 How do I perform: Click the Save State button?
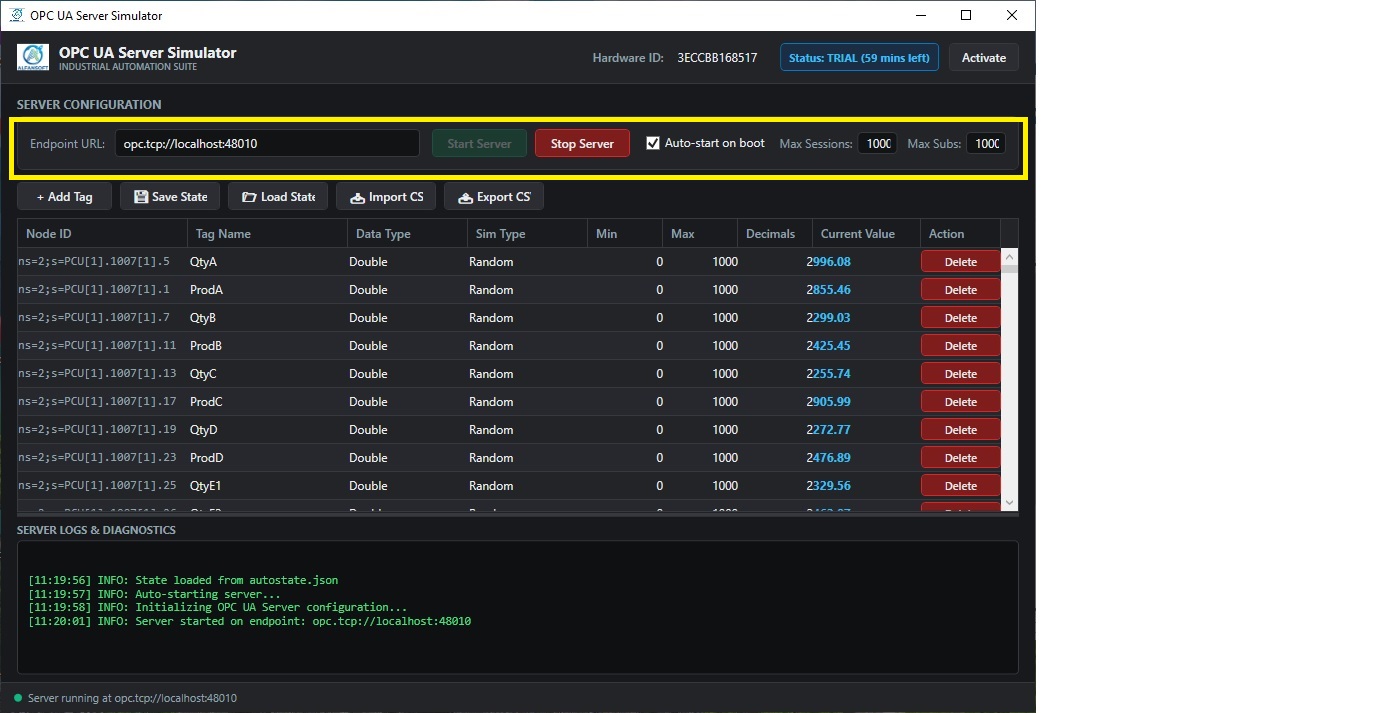(x=170, y=197)
